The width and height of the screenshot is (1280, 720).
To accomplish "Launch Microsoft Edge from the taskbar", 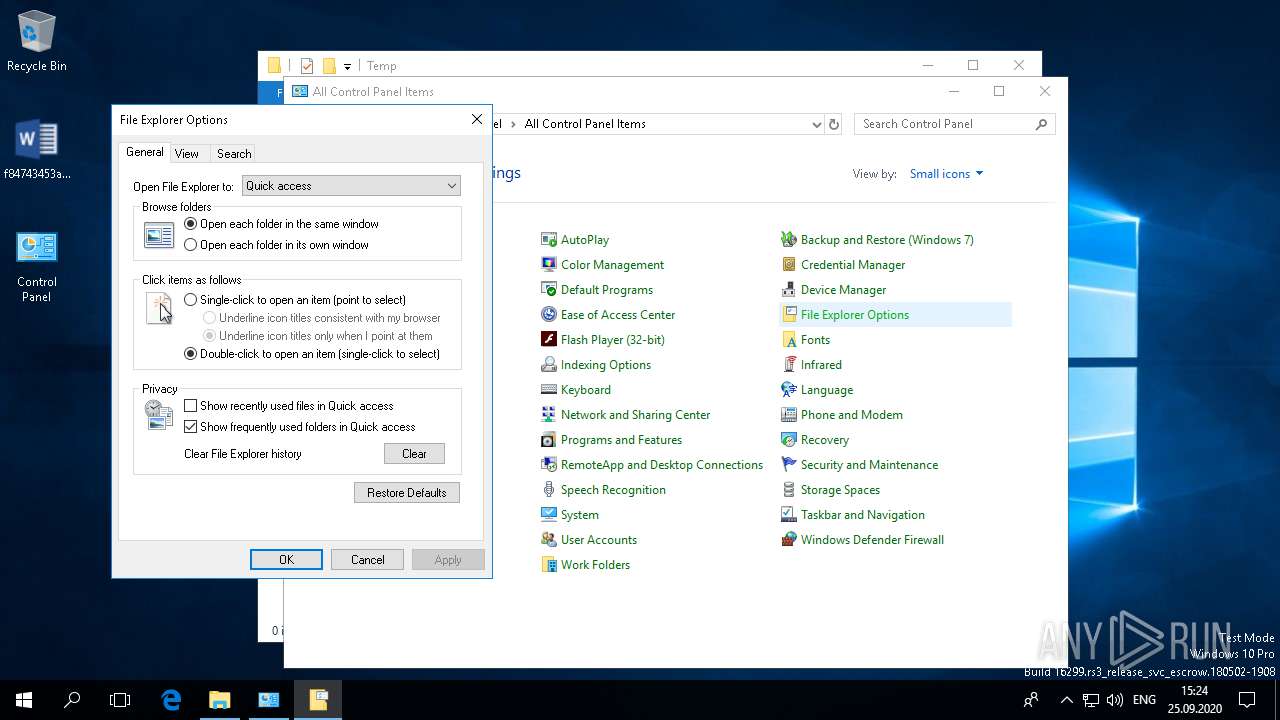I will (x=171, y=700).
